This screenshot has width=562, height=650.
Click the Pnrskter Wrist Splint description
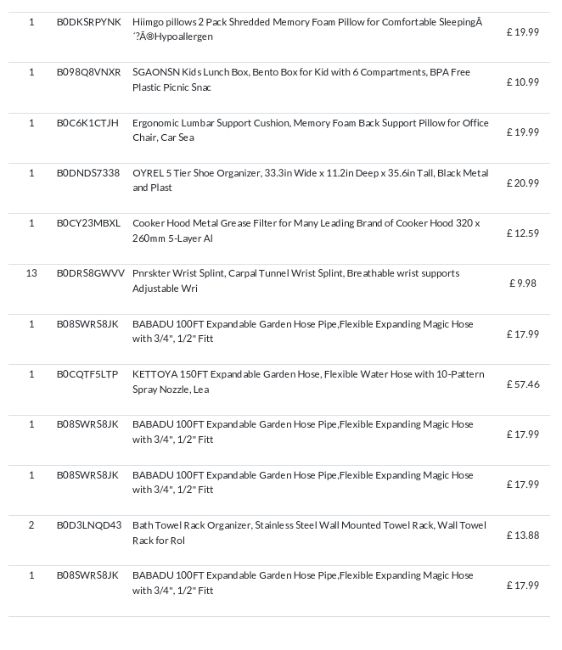pos(296,281)
